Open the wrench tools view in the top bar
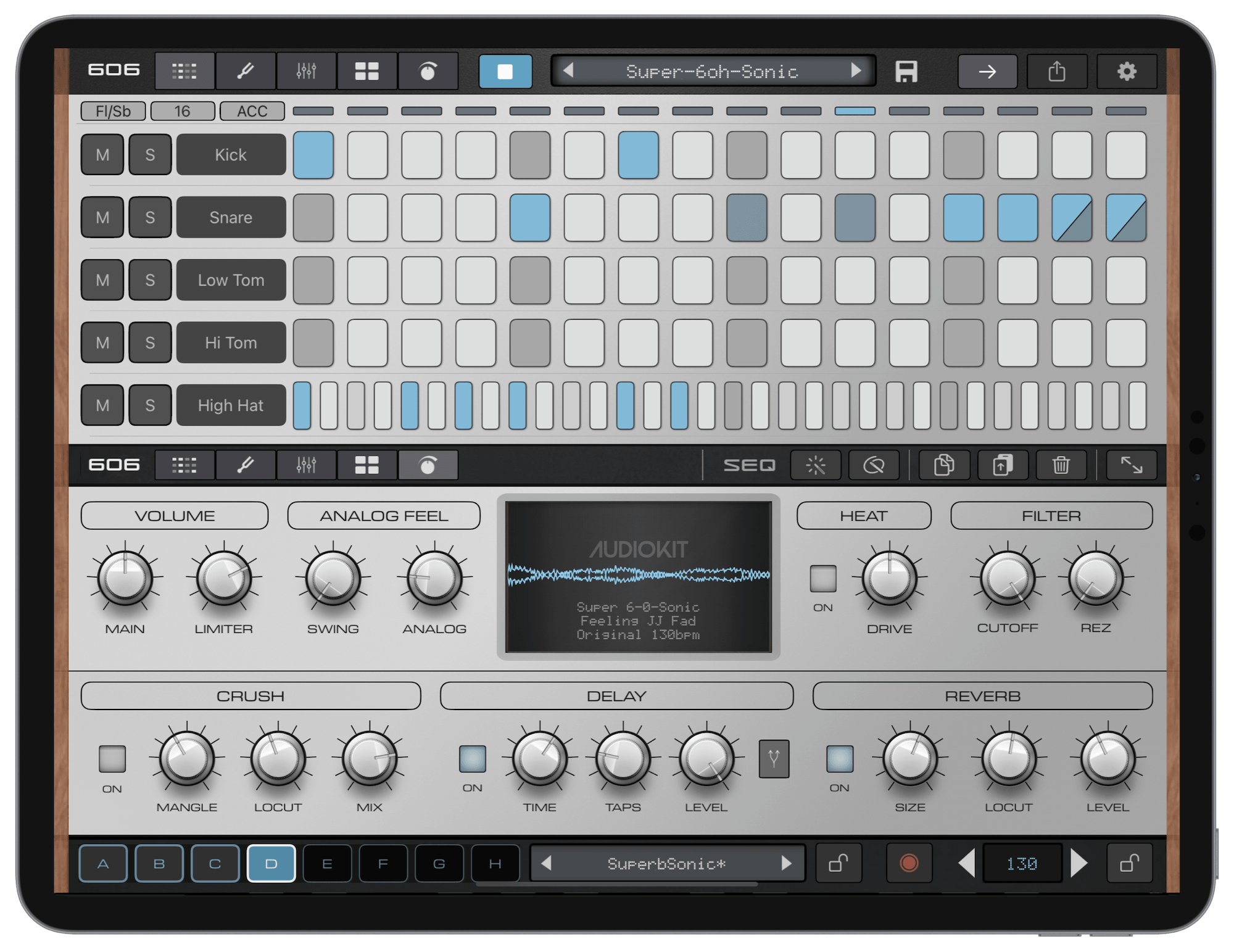 [x=245, y=71]
